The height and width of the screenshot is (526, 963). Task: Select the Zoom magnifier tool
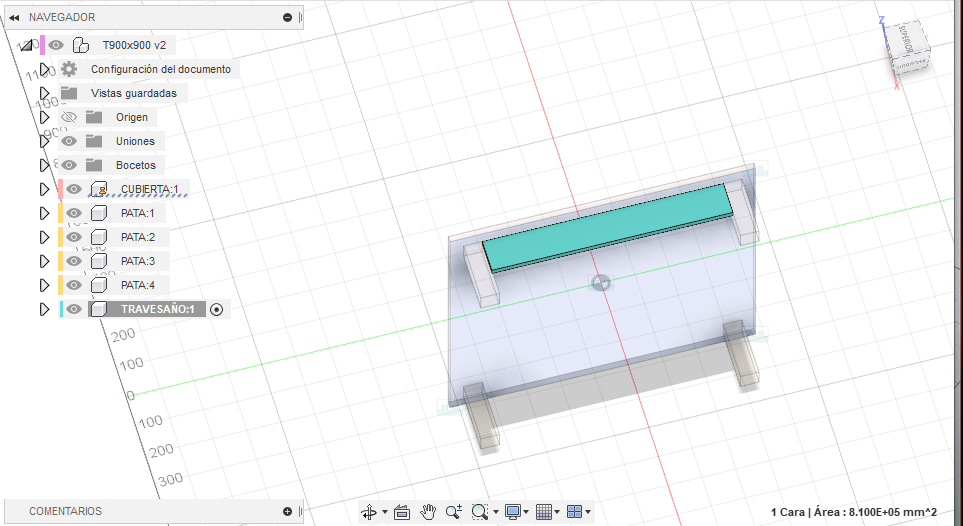454,512
